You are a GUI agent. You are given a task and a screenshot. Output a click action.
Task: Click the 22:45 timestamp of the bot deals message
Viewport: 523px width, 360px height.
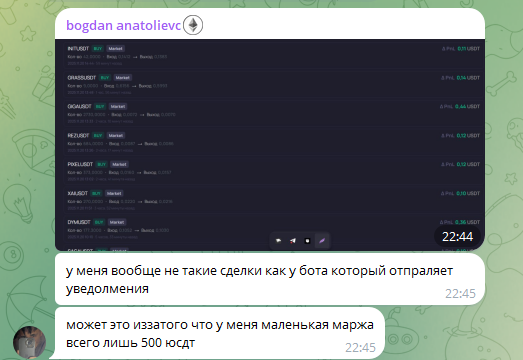[460, 294]
